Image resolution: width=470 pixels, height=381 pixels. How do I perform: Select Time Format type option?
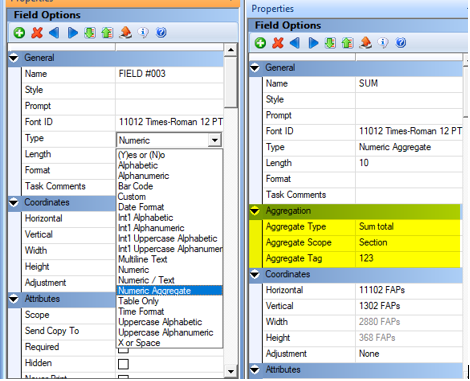pos(169,311)
